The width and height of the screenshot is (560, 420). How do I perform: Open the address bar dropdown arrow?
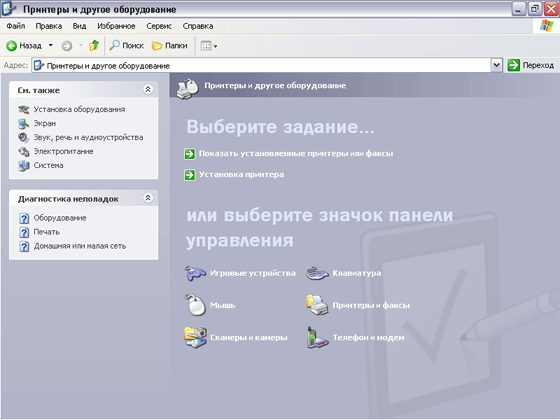(496, 65)
